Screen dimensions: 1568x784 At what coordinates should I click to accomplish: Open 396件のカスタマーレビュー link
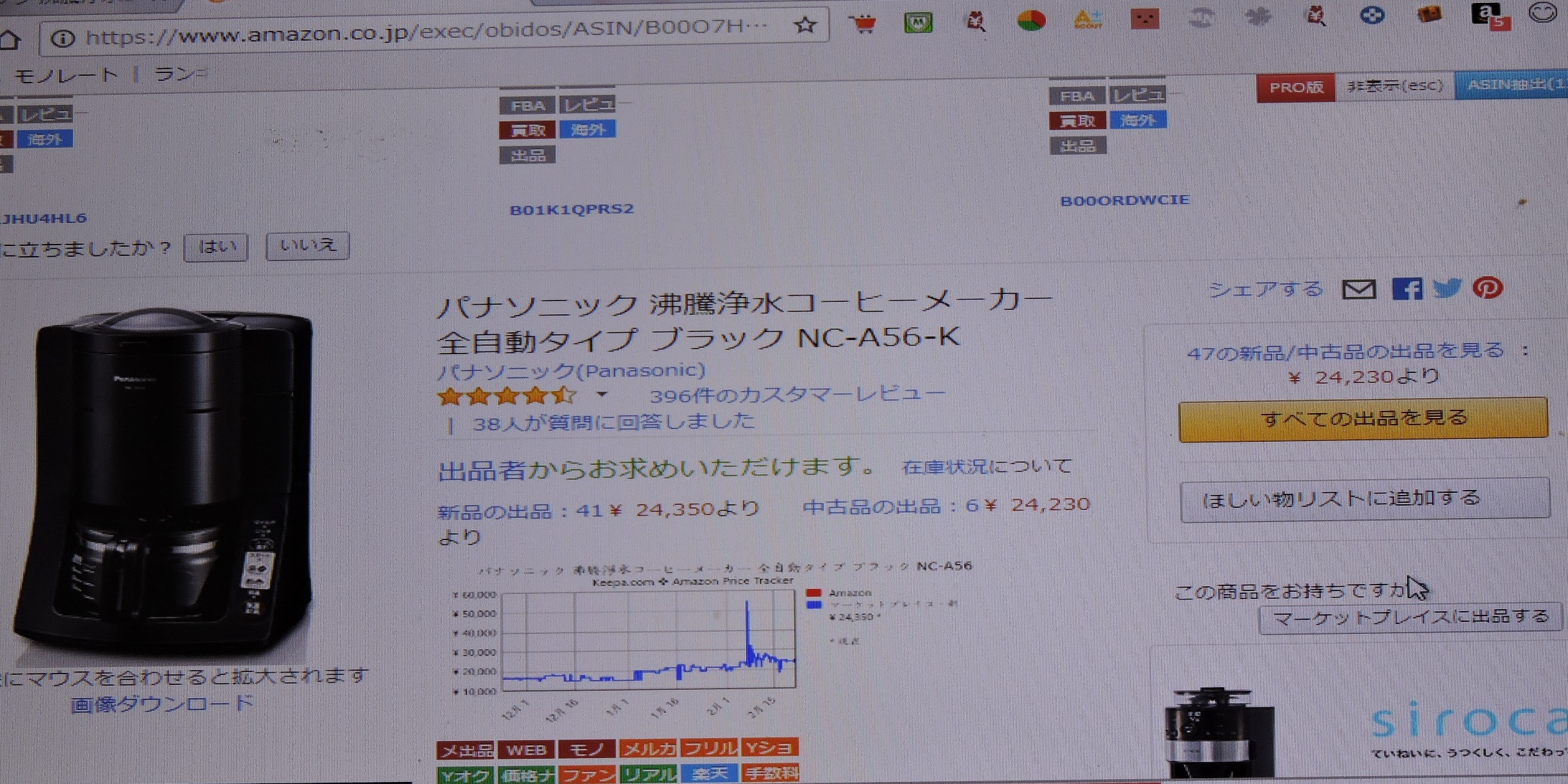coord(797,395)
